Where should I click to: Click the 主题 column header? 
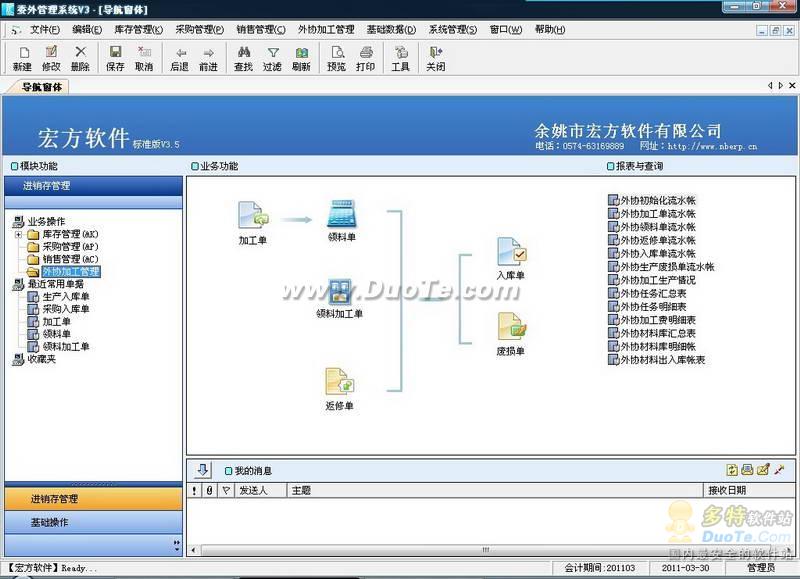coord(495,490)
